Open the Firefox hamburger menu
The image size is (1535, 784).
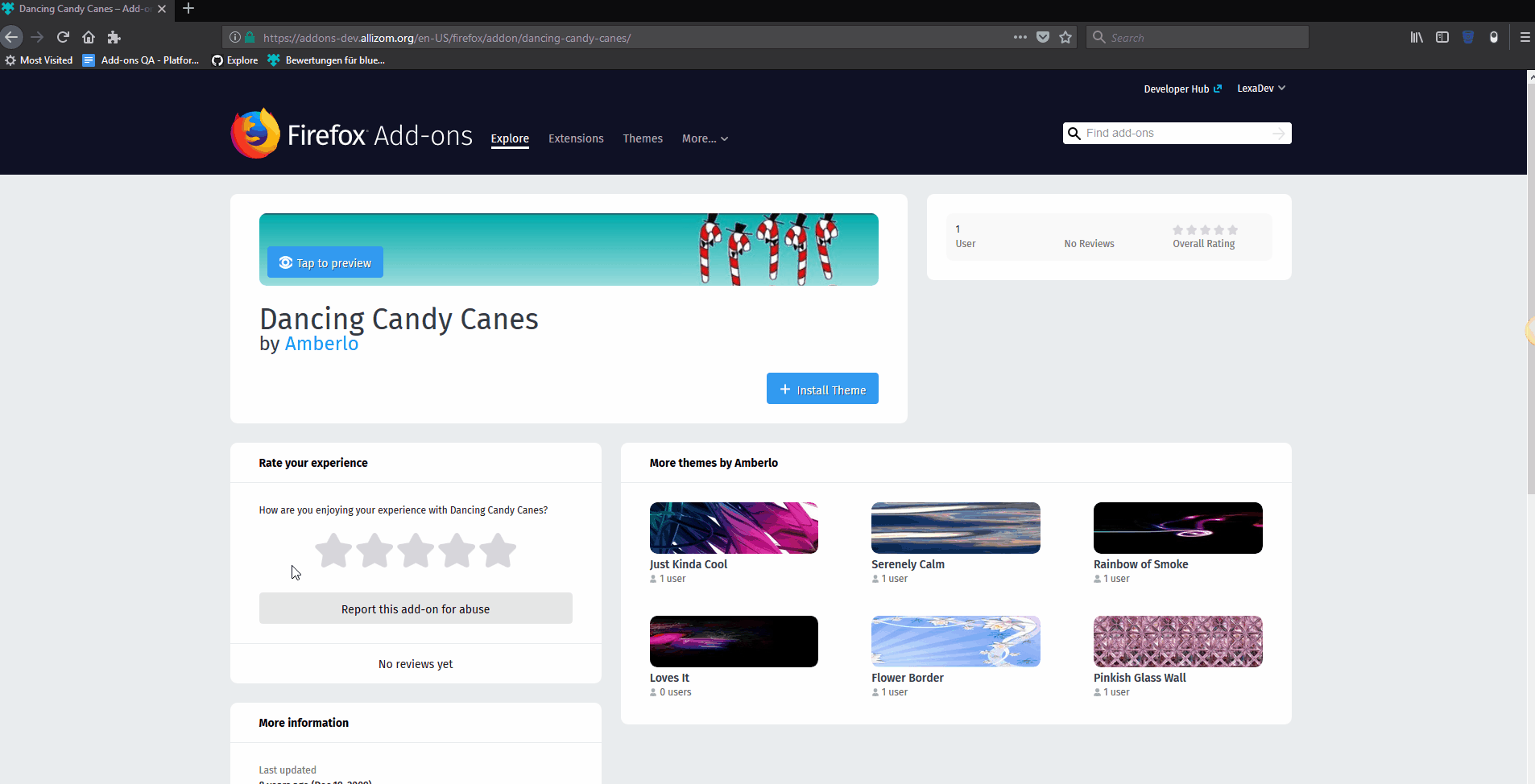coord(1525,37)
